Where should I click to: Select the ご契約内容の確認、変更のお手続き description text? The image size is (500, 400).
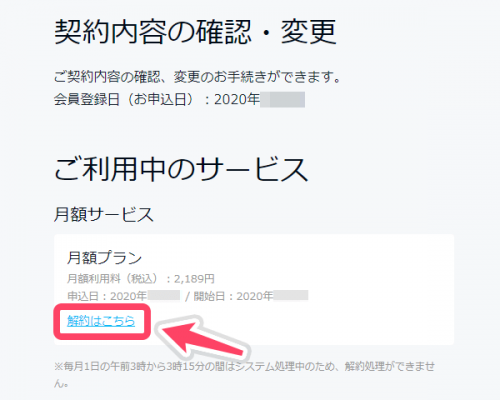[197, 77]
